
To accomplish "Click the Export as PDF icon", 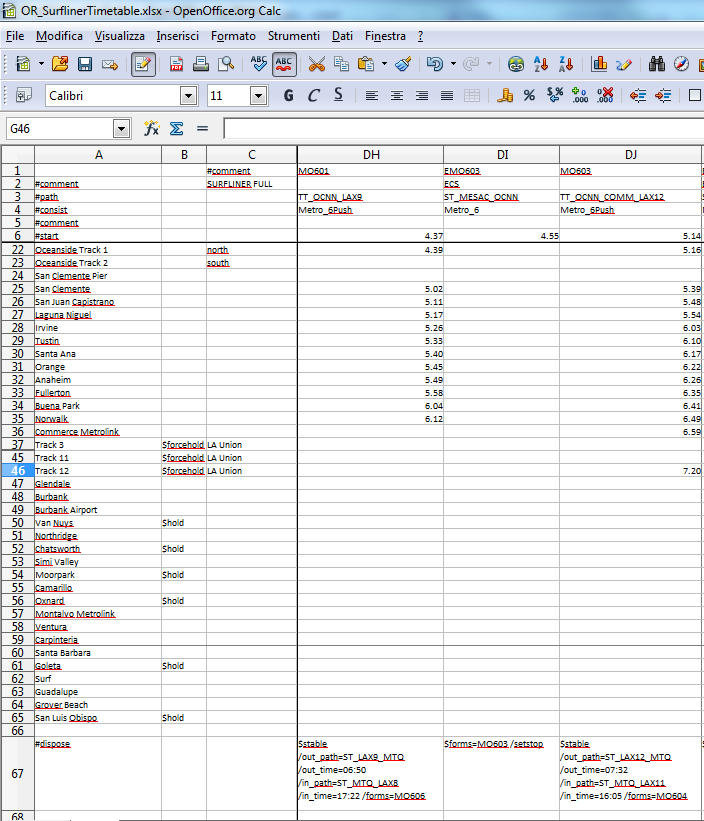I will pyautogui.click(x=177, y=64).
